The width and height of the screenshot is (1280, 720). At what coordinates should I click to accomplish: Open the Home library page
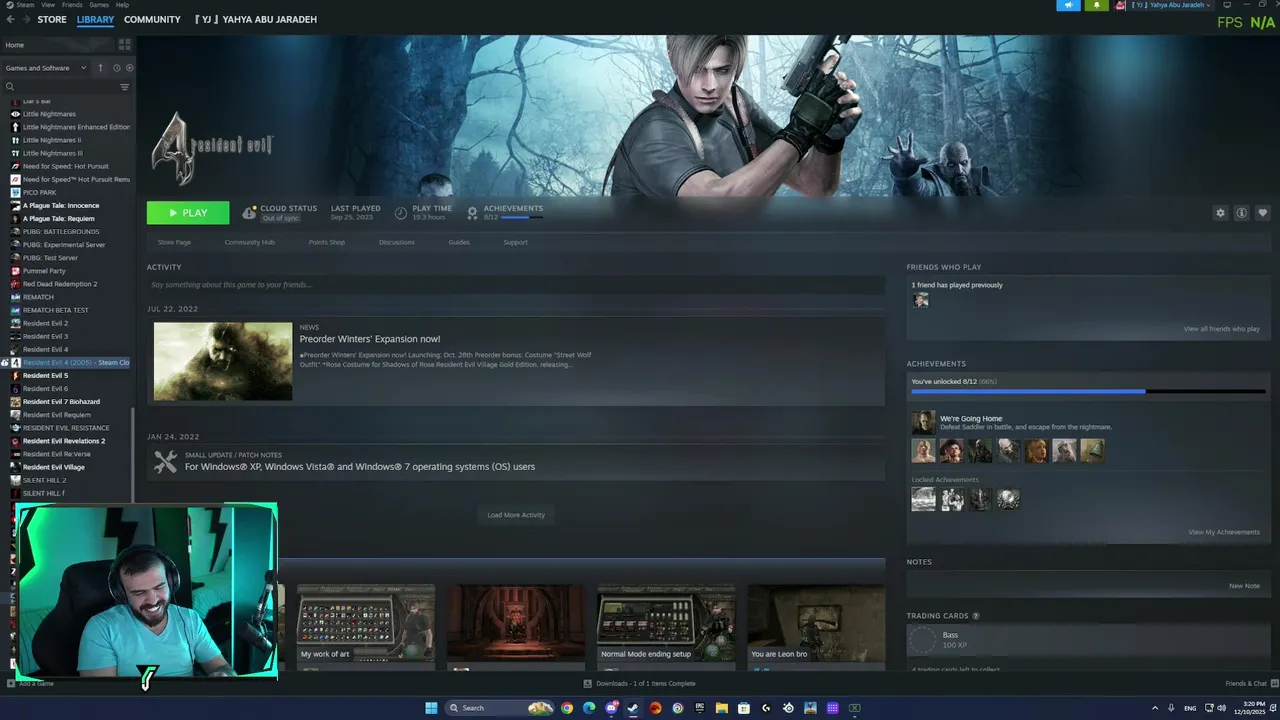click(58, 45)
